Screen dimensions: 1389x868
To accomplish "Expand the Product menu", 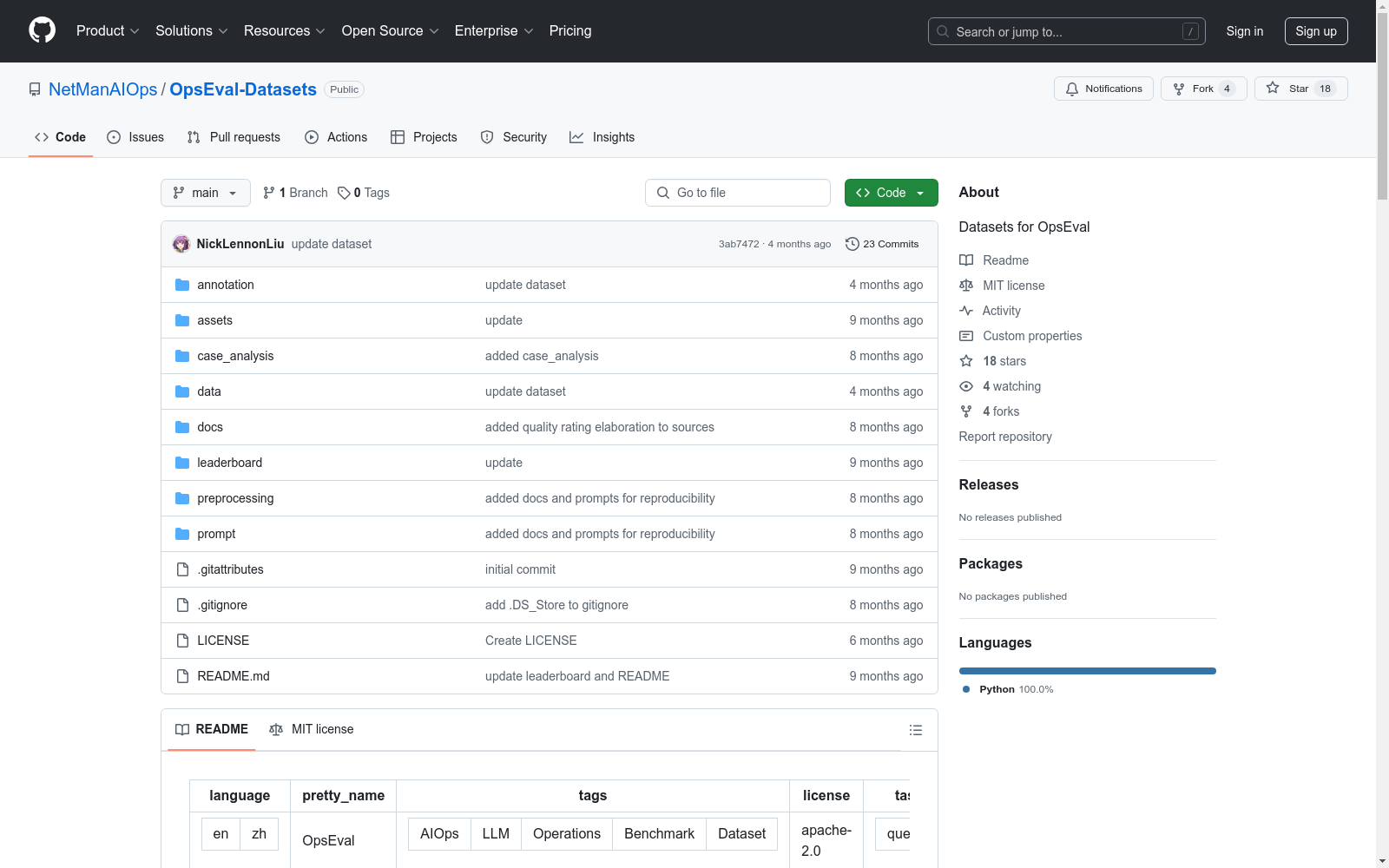I will (x=108, y=30).
